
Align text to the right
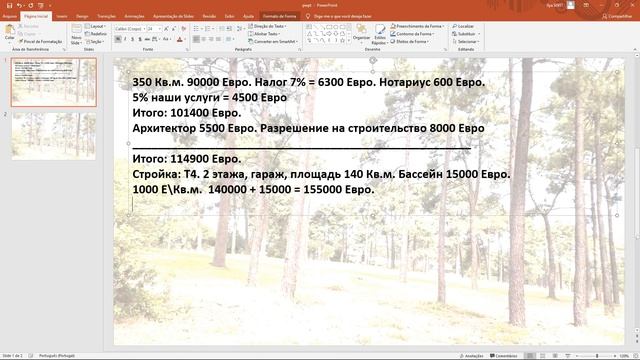tap(211, 39)
